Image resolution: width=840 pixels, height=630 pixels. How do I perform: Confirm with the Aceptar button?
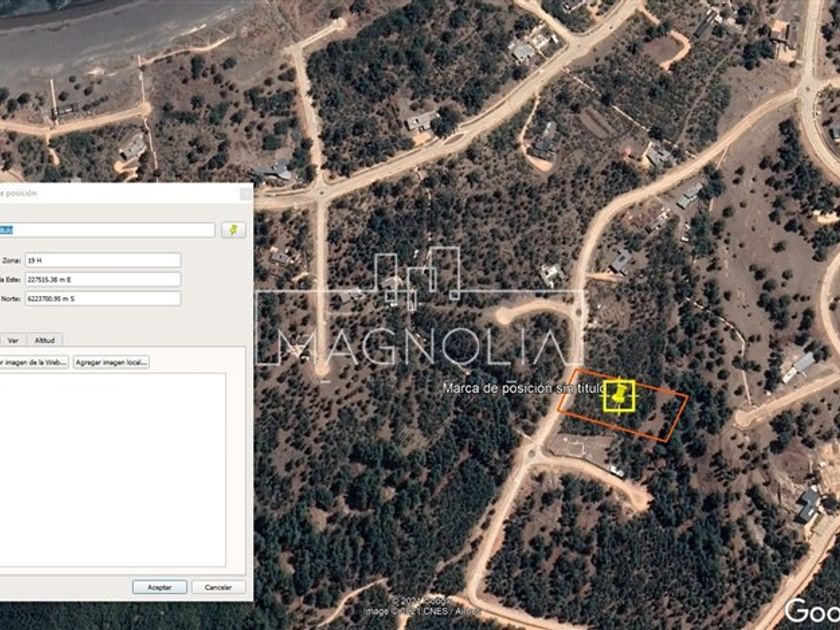(x=160, y=588)
